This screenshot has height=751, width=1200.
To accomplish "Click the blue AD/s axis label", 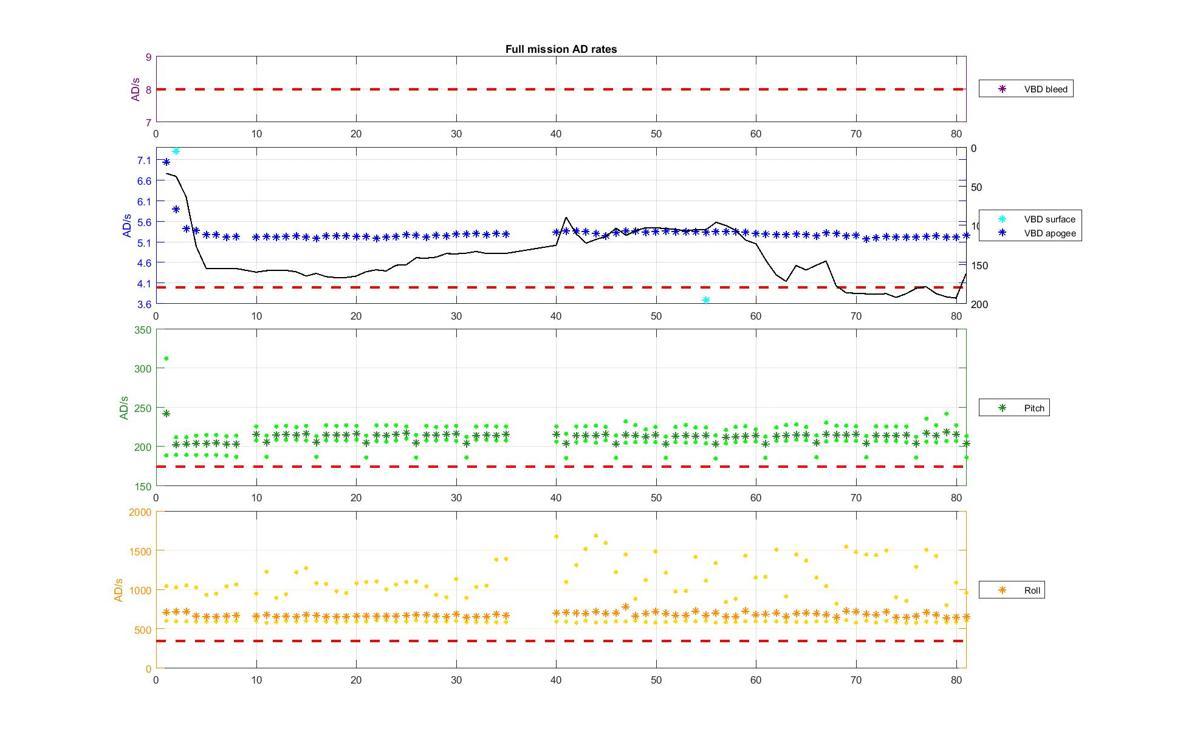I will pos(126,225).
